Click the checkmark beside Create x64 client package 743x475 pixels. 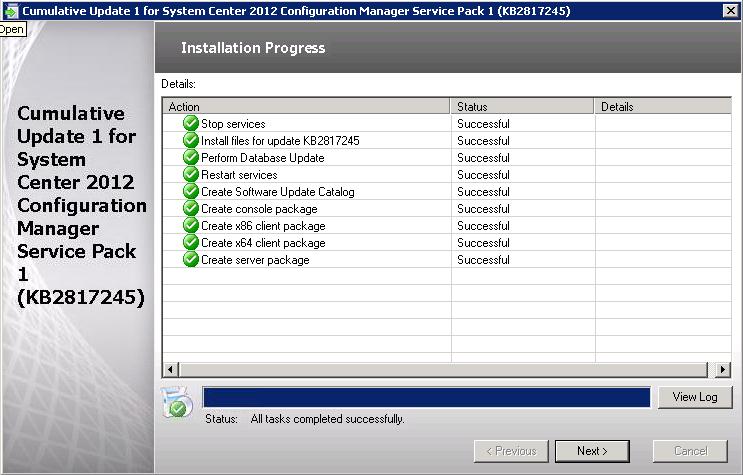point(191,243)
